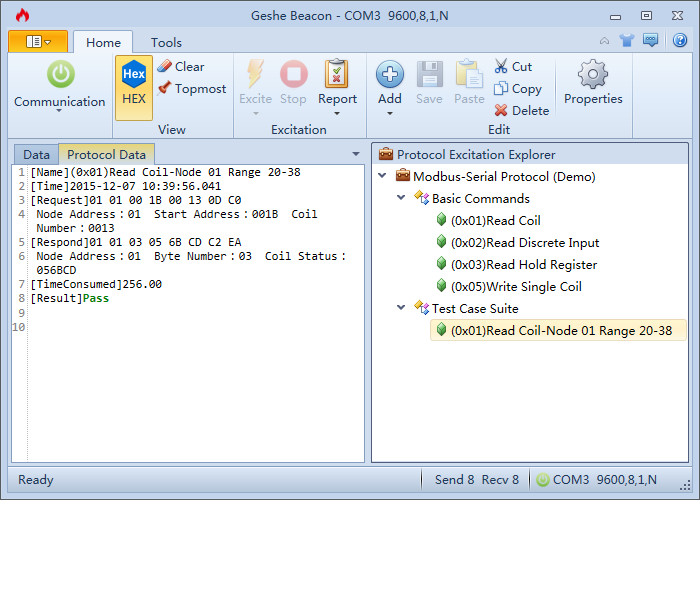Click the [TimeConsumed]256.00 line

tap(96, 284)
